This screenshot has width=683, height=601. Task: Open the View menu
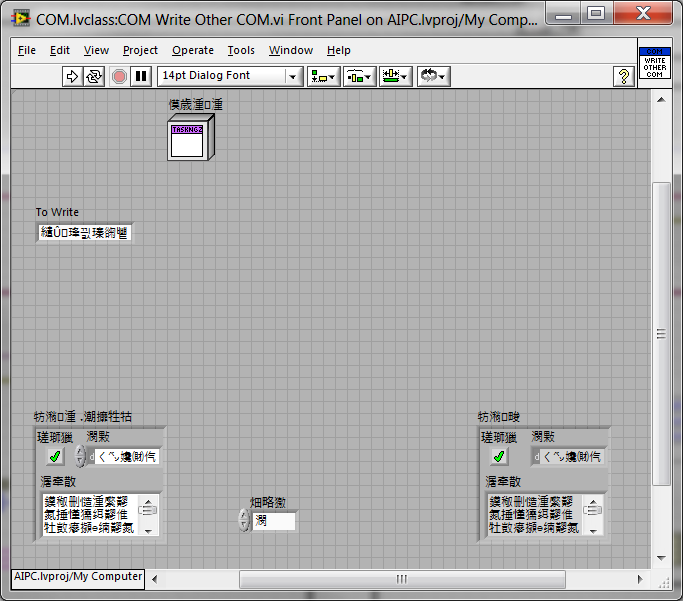(x=96, y=51)
